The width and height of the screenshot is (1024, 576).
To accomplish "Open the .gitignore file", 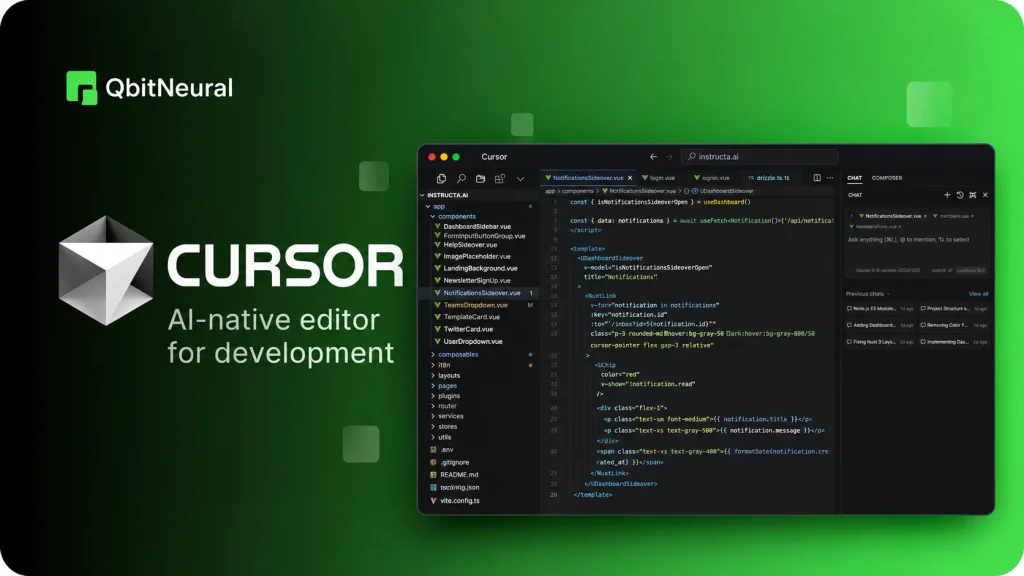I will 454,462.
